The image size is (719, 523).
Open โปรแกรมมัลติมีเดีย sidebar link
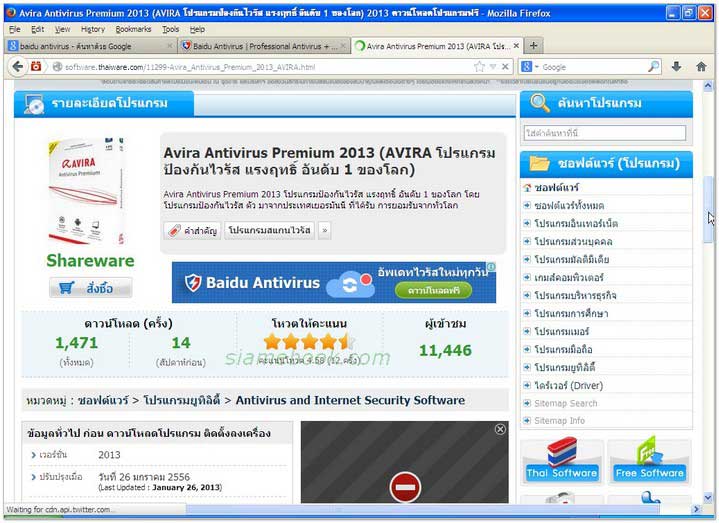click(x=571, y=259)
